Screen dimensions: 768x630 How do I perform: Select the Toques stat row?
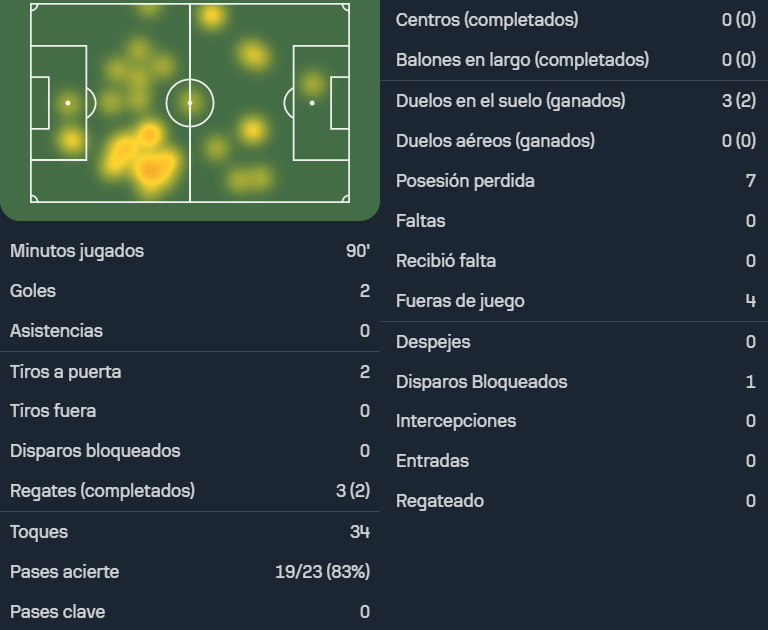coord(190,532)
